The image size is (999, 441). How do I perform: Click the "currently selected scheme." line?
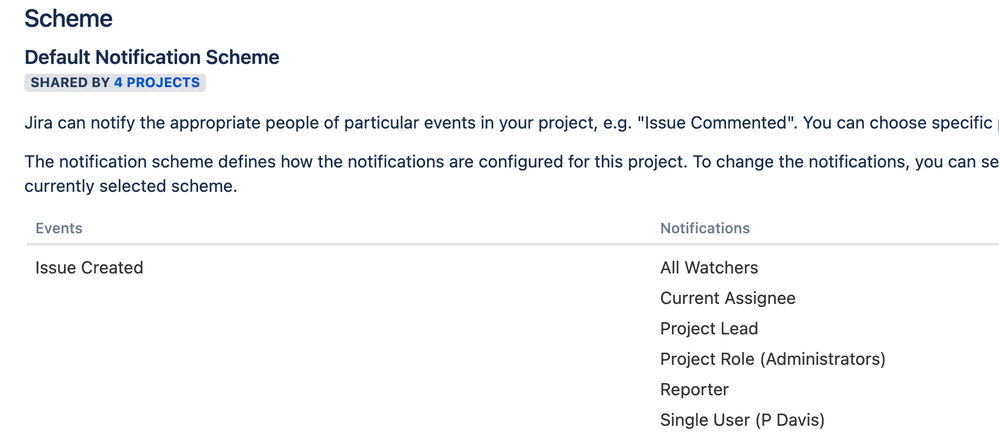[x=131, y=188]
